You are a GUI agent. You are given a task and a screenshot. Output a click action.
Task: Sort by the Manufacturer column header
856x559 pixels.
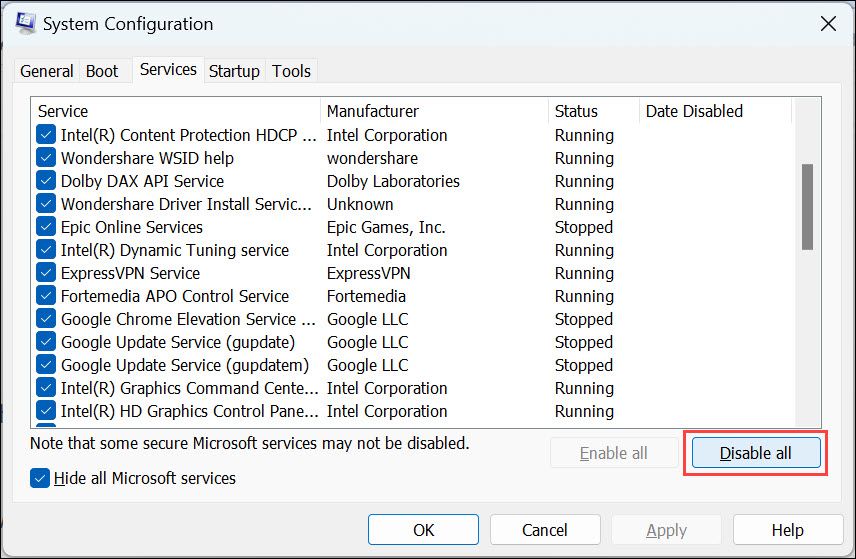[435, 111]
